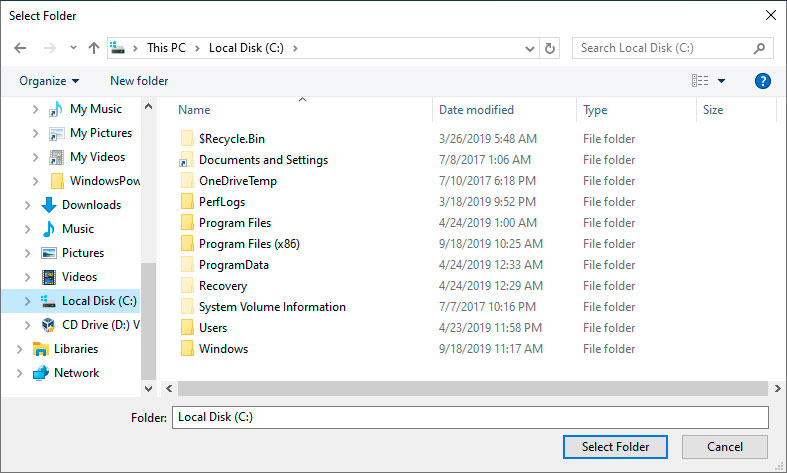Viewport: 787px width, 473px height.
Task: Click the Folder name input field
Action: pos(470,417)
